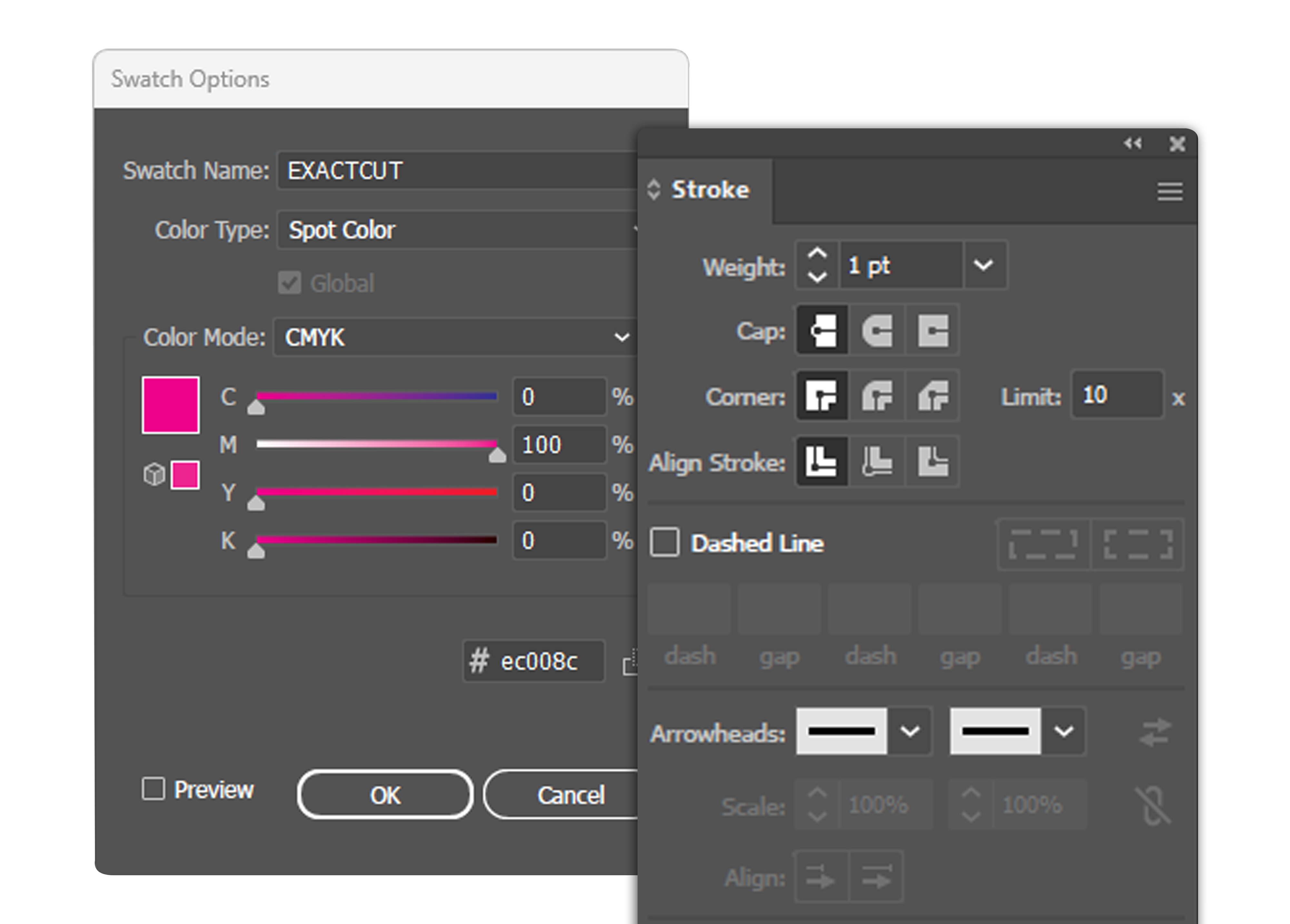Toggle the Preview checkbox
Viewport: 1290px width, 924px height.
(x=154, y=789)
